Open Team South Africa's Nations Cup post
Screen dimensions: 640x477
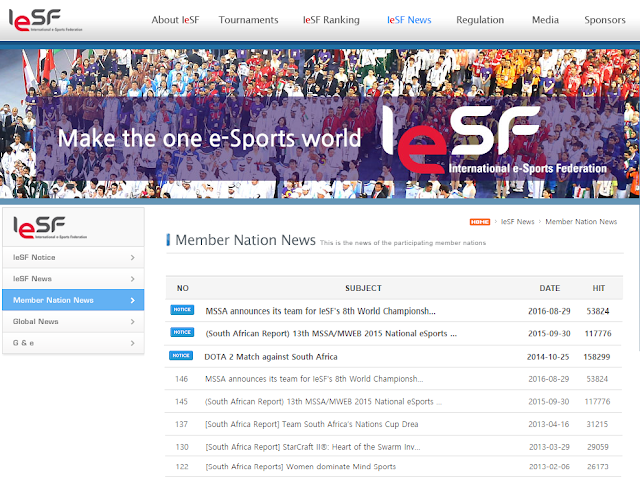pos(311,424)
